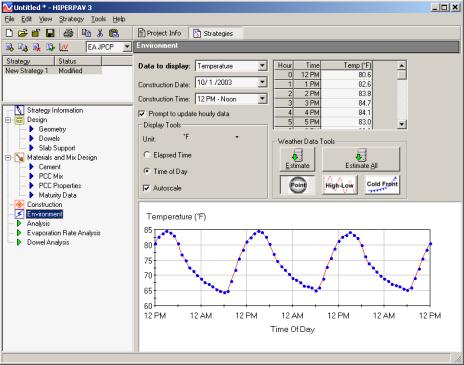Click the hourly table scrollbar down arrow

tap(402, 124)
